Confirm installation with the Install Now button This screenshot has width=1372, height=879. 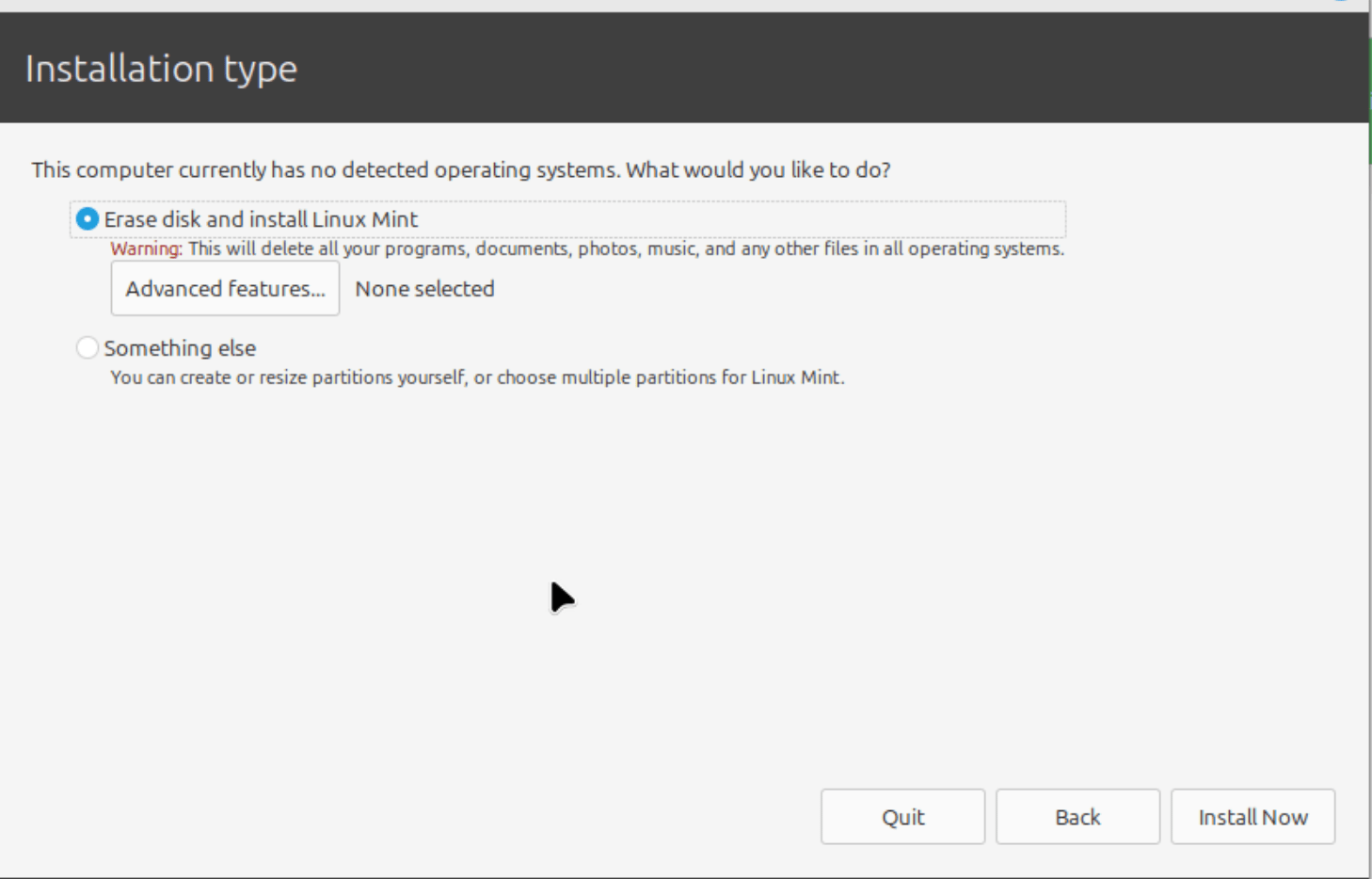(x=1252, y=816)
